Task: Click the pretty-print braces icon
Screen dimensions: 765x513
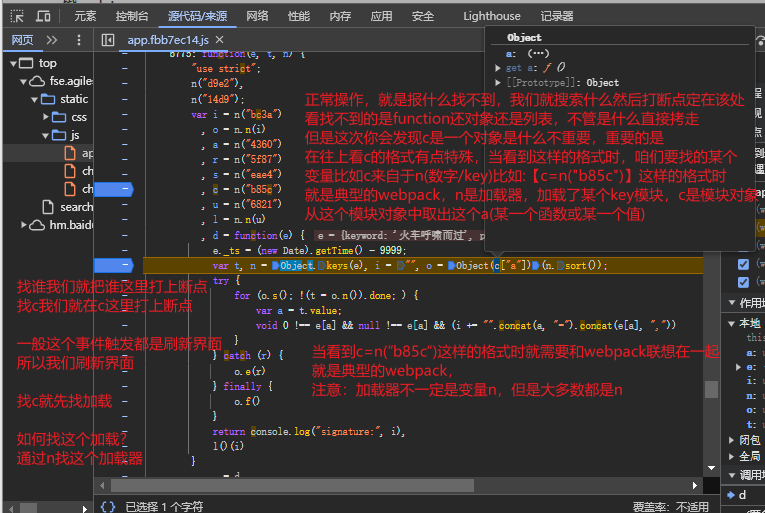Action: (108, 507)
